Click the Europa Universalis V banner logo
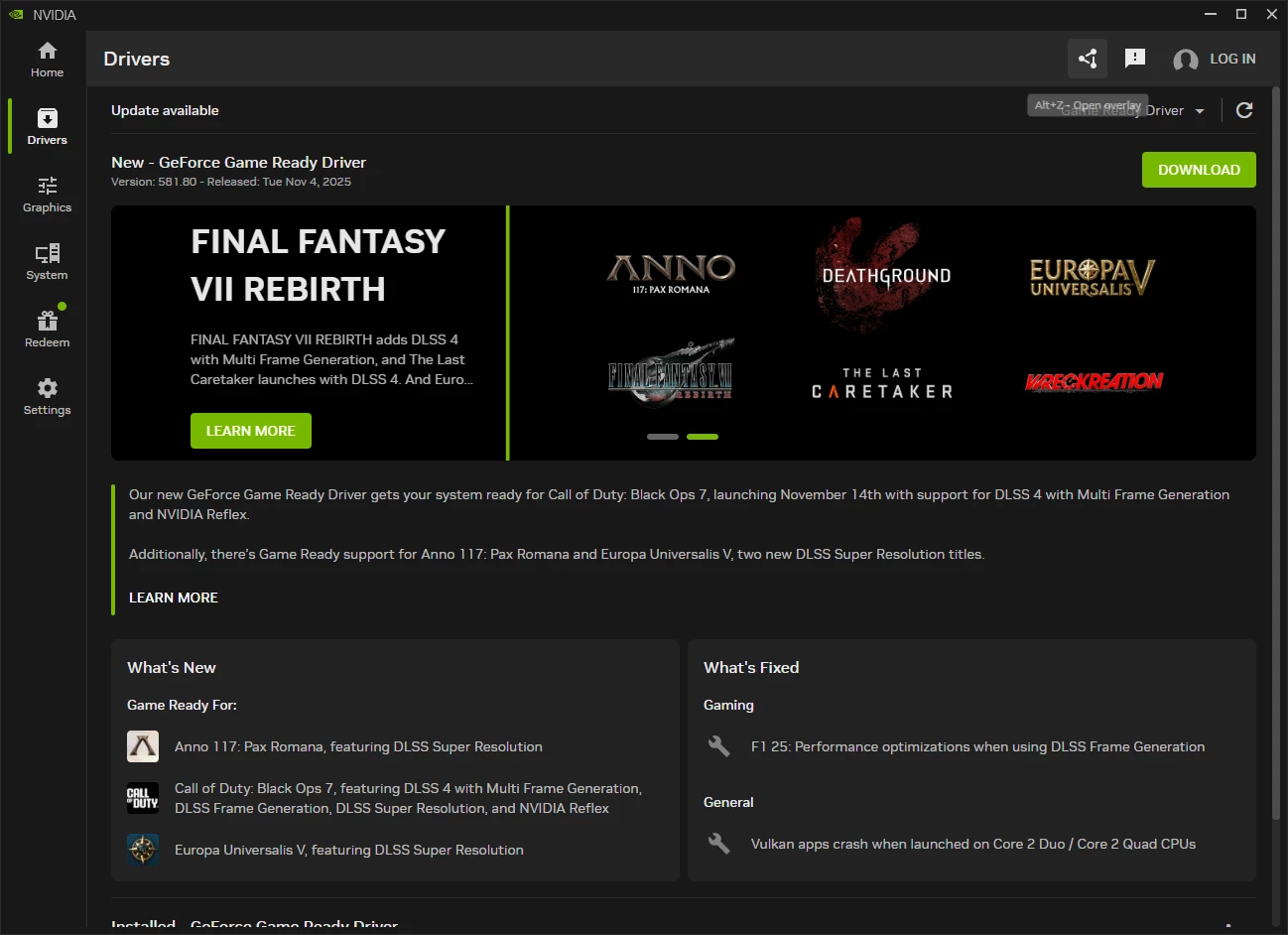This screenshot has width=1288, height=935. tap(1093, 278)
